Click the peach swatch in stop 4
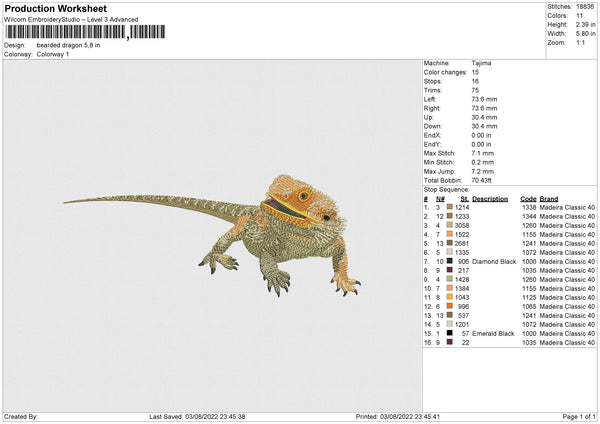600x424 pixels. click(x=451, y=234)
